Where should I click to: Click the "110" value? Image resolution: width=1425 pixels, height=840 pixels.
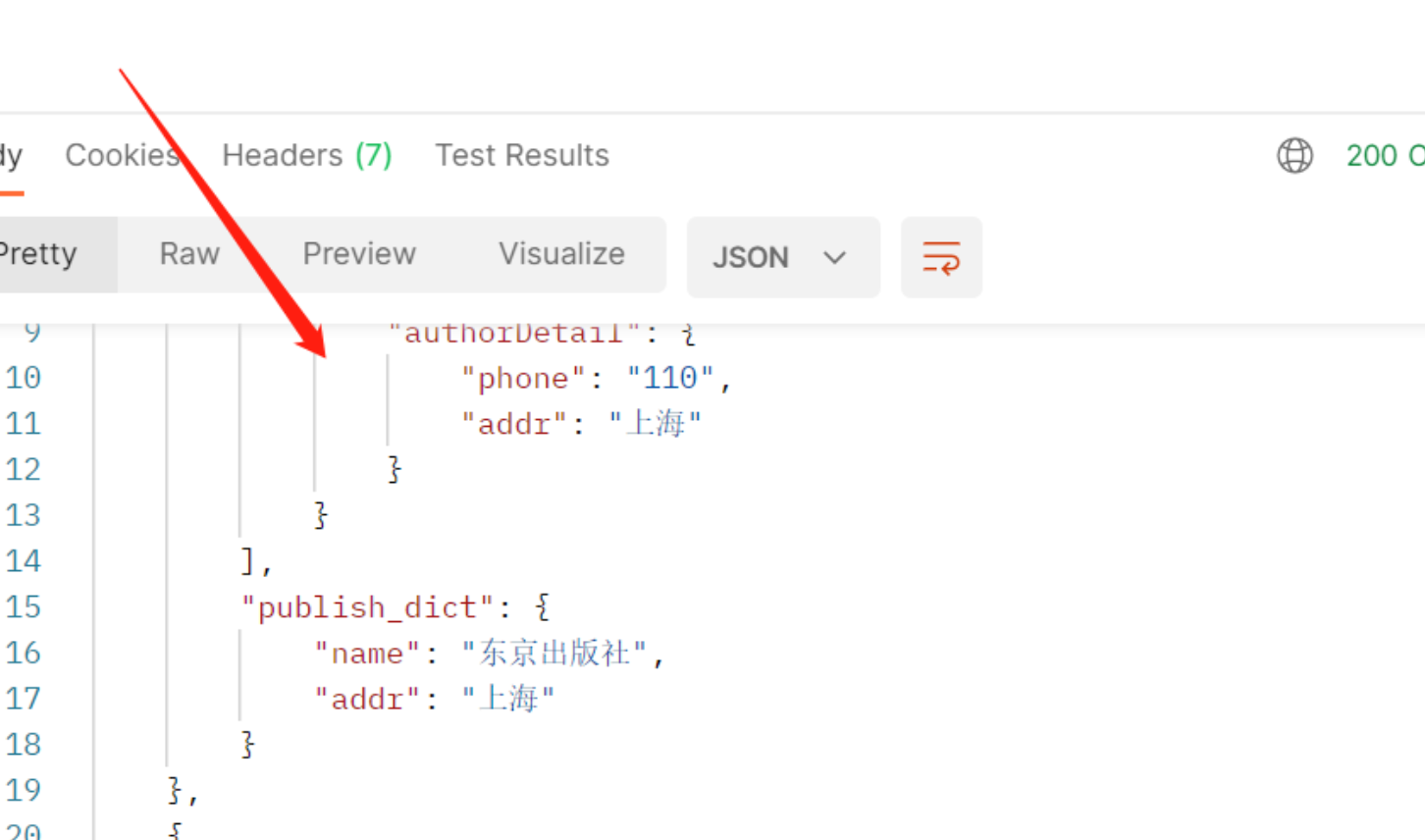pyautogui.click(x=670, y=378)
